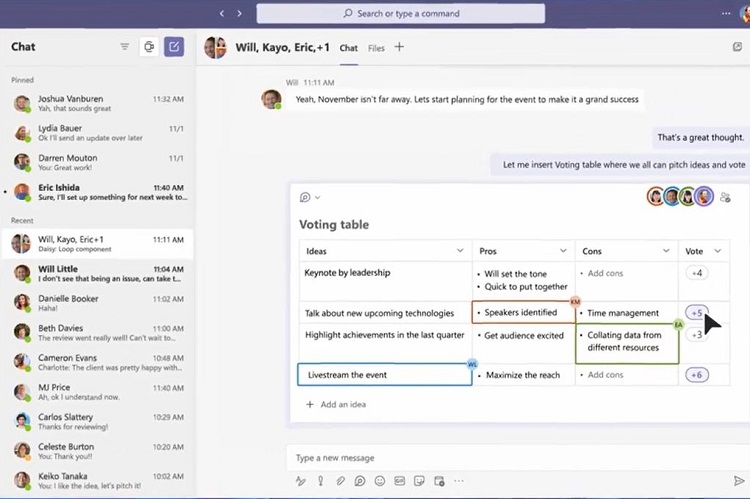
Task: Switch to the Chat tab
Action: pos(348,48)
